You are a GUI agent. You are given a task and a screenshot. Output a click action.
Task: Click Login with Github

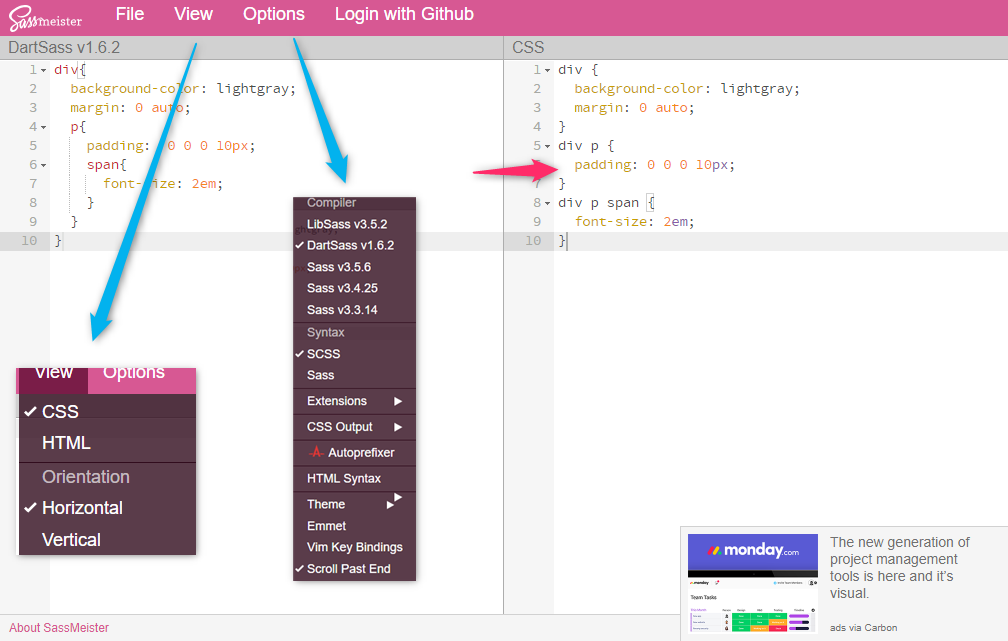[x=404, y=14]
